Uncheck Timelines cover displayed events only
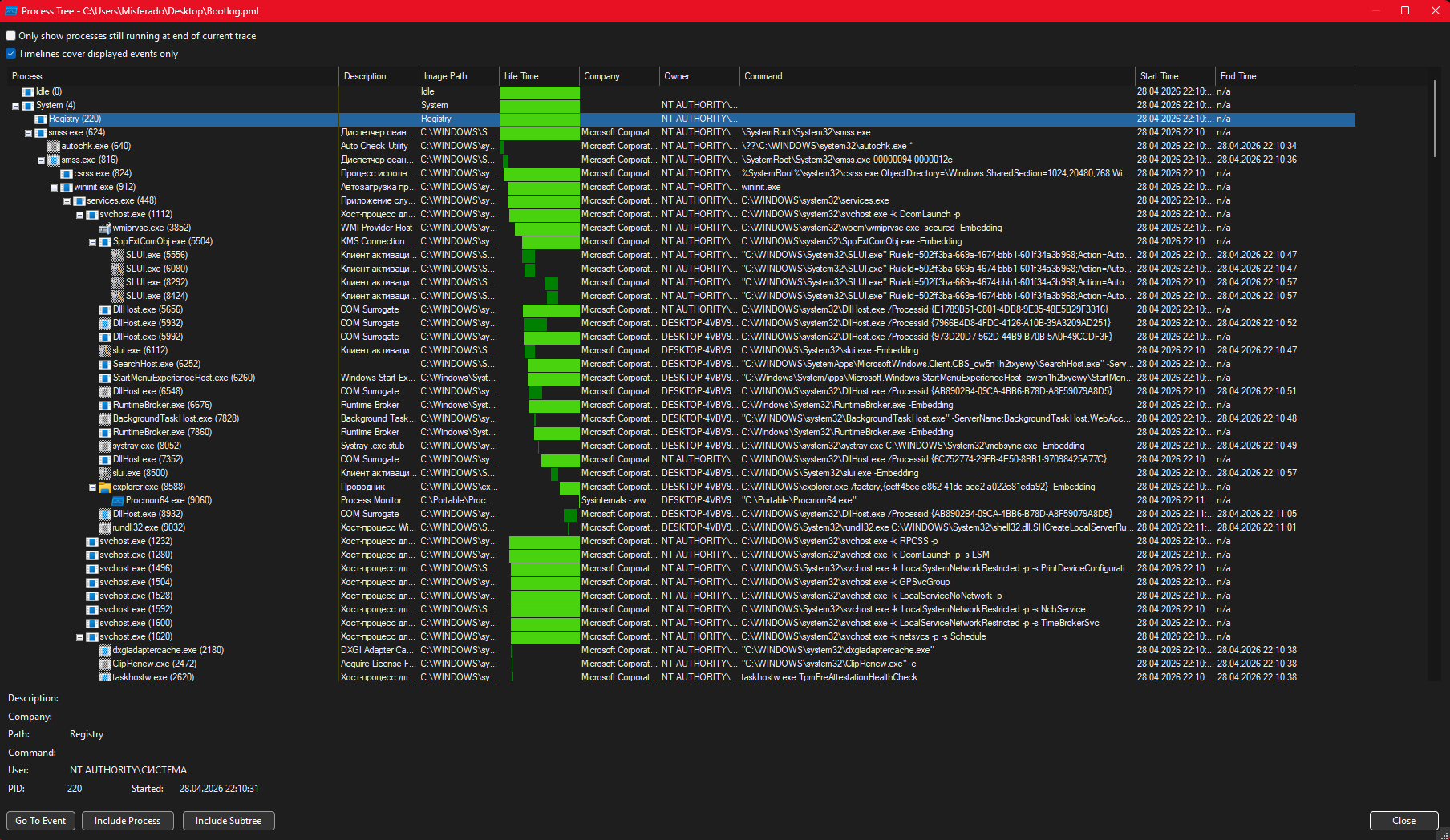Screen dimensions: 1450x840 (11, 54)
